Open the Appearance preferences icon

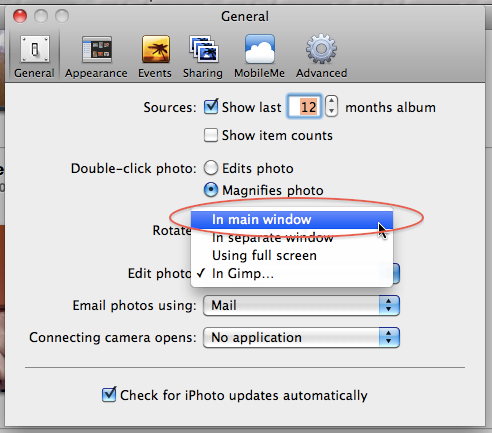point(97,50)
